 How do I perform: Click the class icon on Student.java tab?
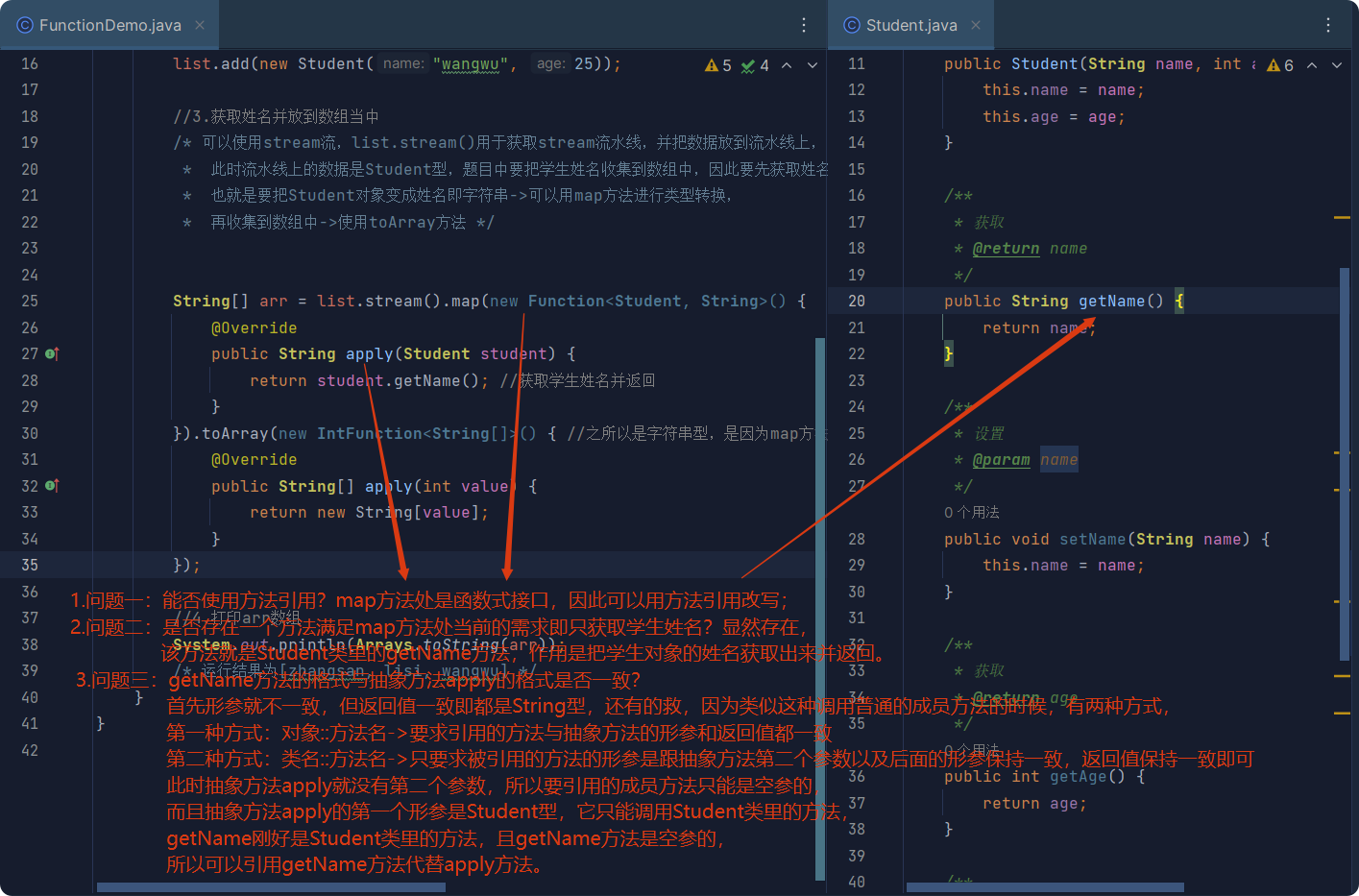[x=852, y=25]
